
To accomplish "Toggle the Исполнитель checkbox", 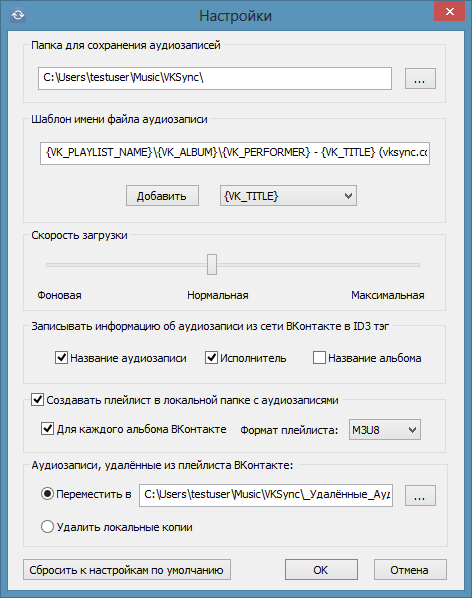I will click(x=211, y=358).
